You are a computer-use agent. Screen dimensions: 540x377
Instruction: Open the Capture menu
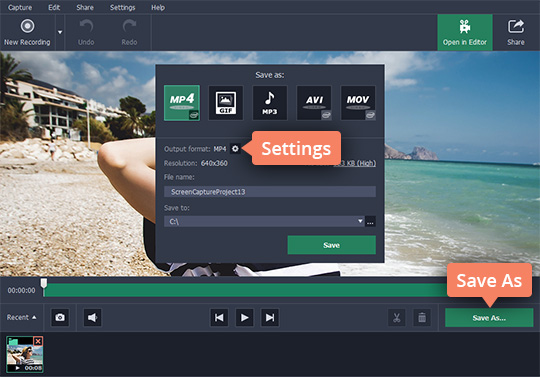click(20, 7)
